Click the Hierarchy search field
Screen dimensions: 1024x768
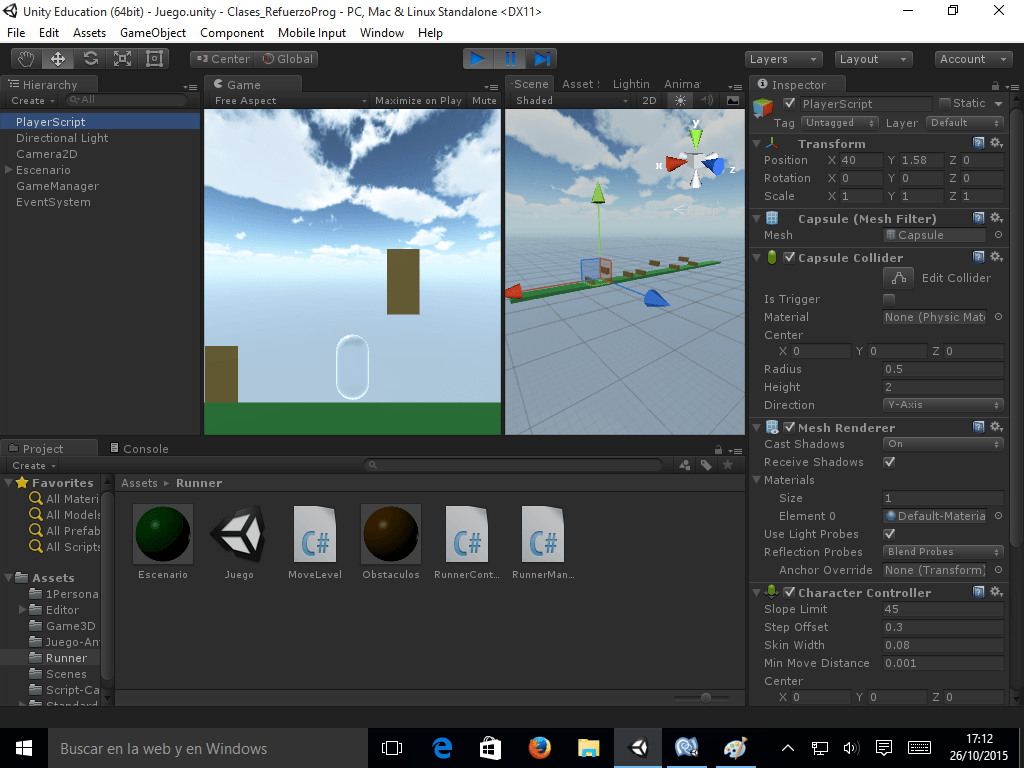click(x=127, y=100)
